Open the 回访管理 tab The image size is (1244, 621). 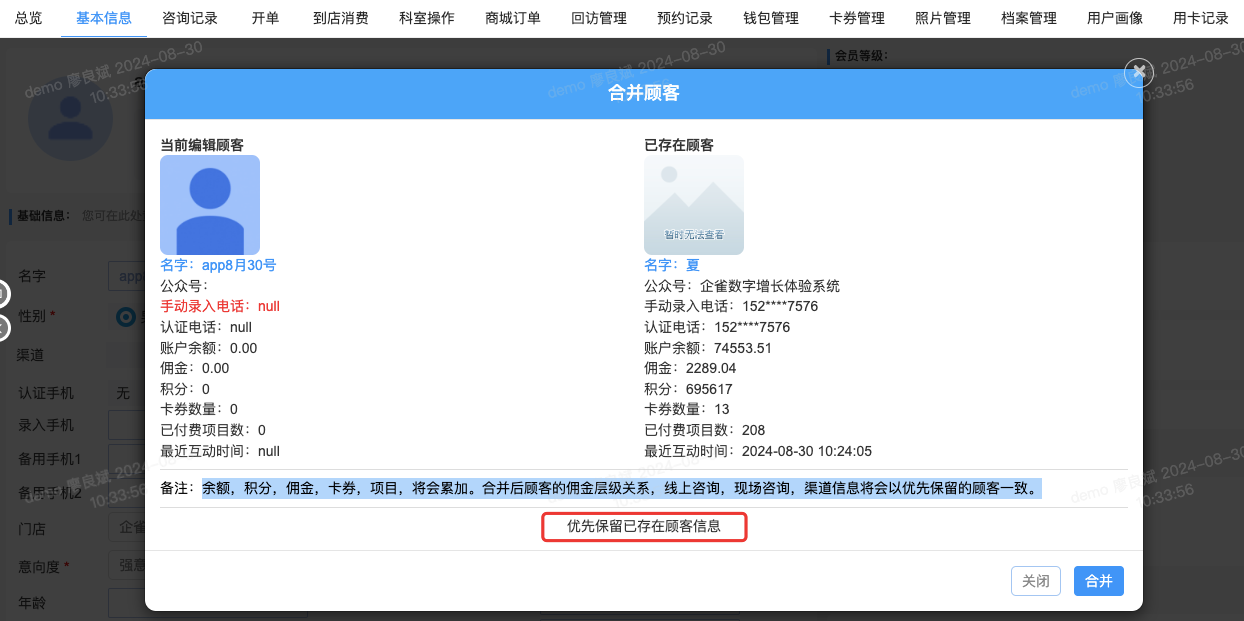(x=599, y=18)
